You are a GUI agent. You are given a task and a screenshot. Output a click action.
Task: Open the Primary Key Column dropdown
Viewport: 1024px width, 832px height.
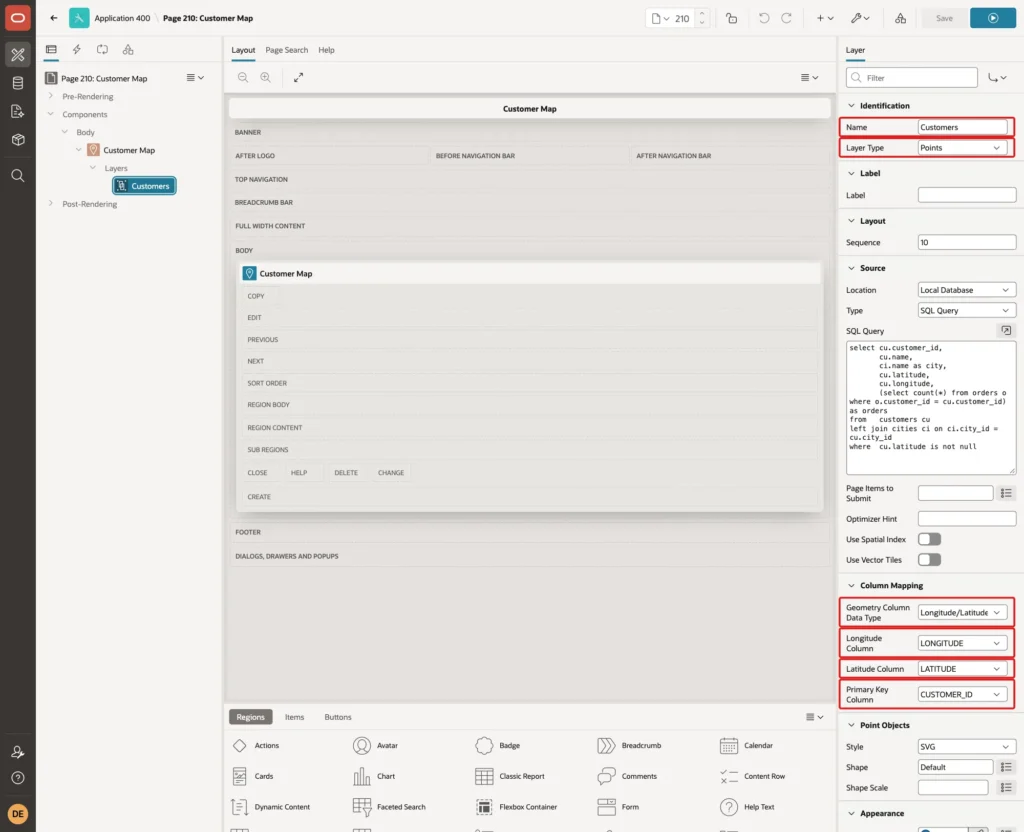[x=962, y=694]
